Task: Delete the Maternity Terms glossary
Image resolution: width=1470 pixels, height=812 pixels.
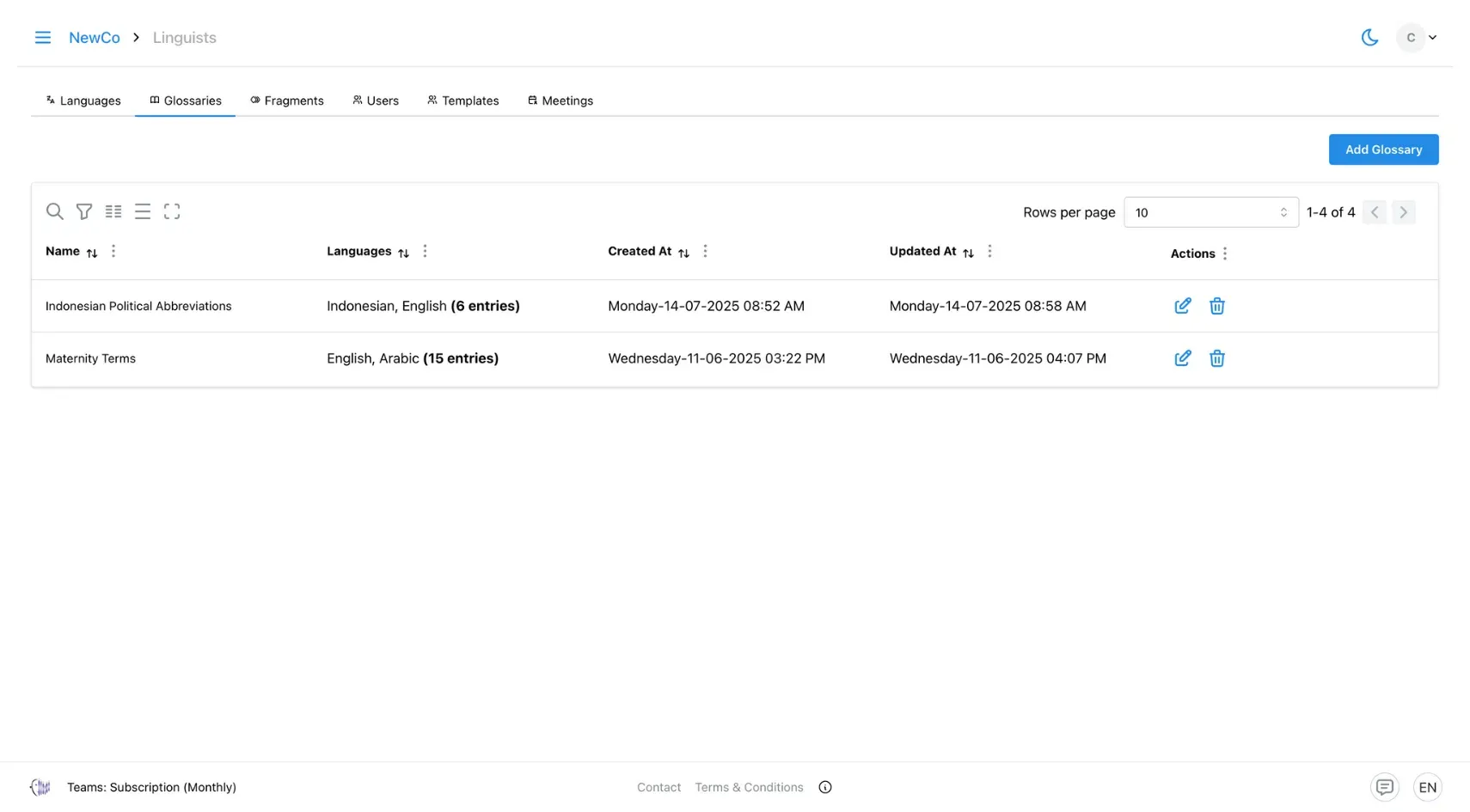Action: click(x=1216, y=358)
